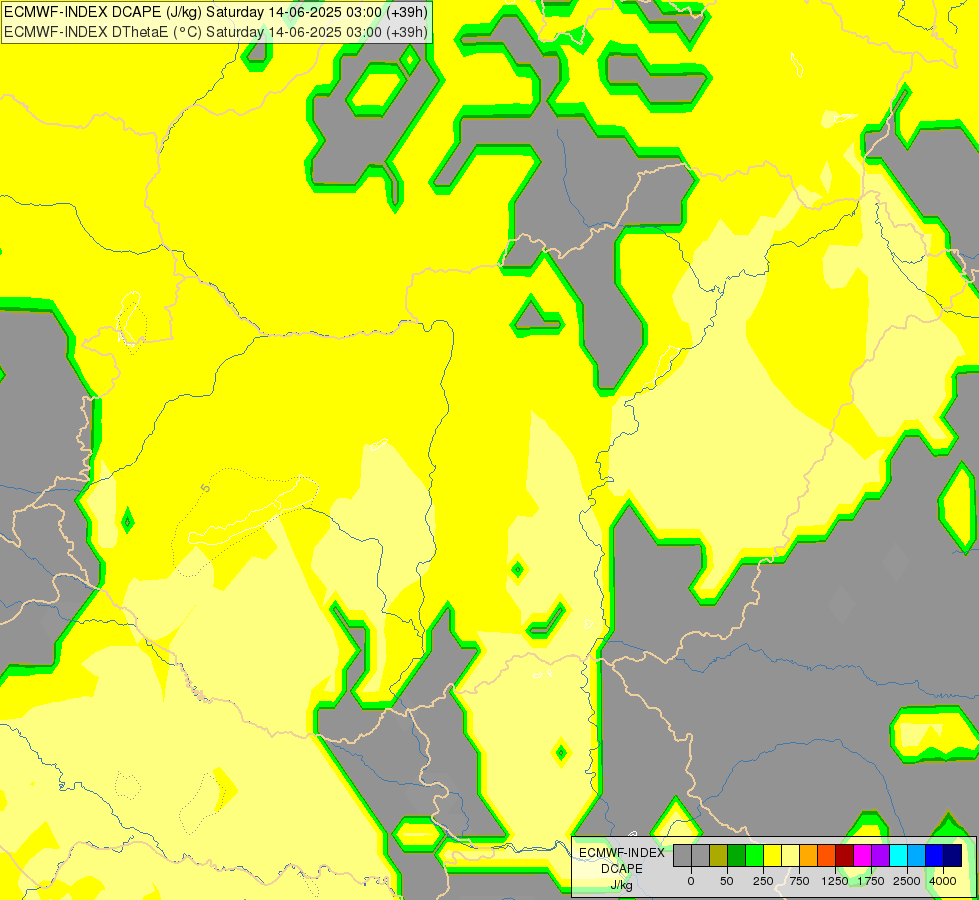Screen dimensions: 979x900
Task: Select the magenta legend swatch
Action: click(x=863, y=855)
